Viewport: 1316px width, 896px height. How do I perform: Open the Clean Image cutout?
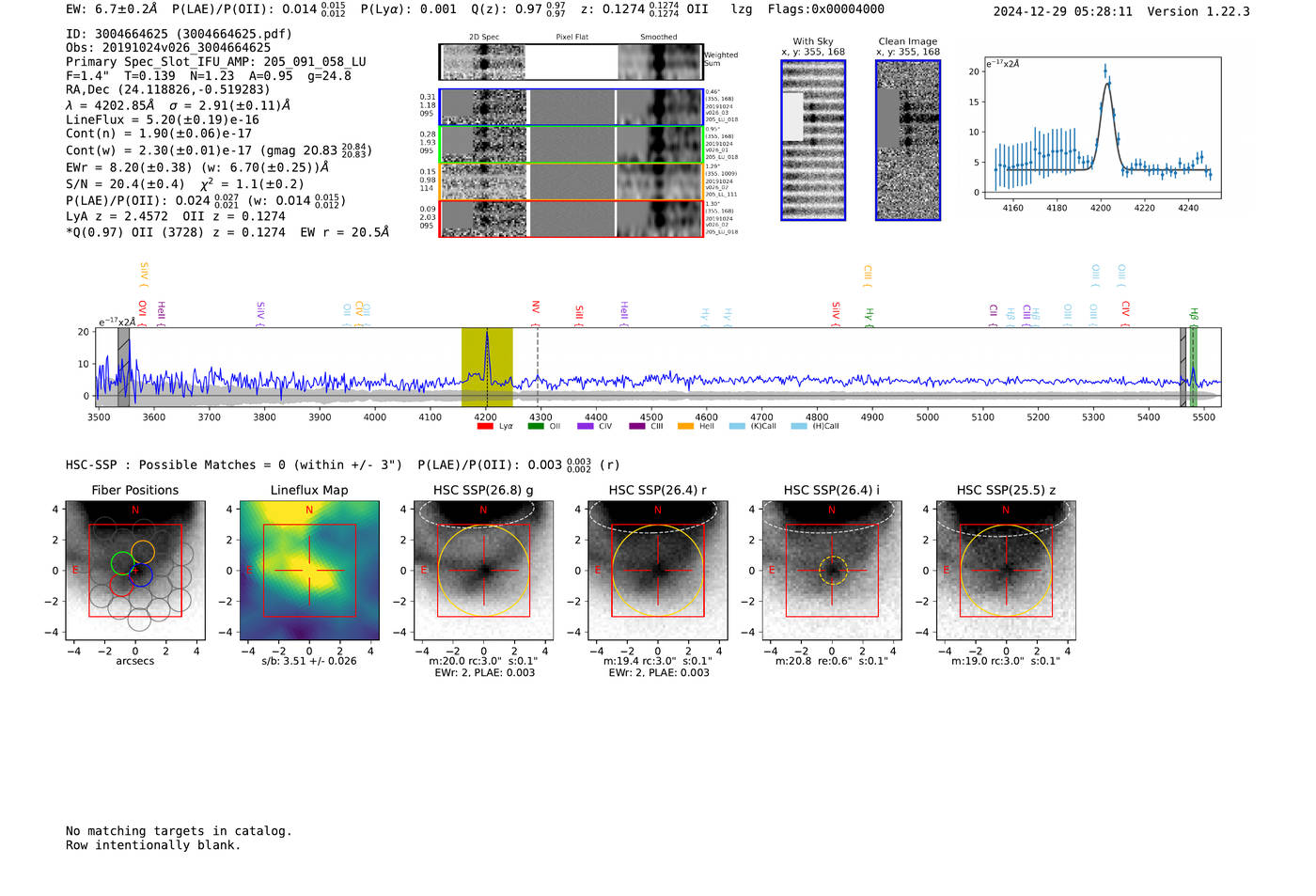[908, 140]
